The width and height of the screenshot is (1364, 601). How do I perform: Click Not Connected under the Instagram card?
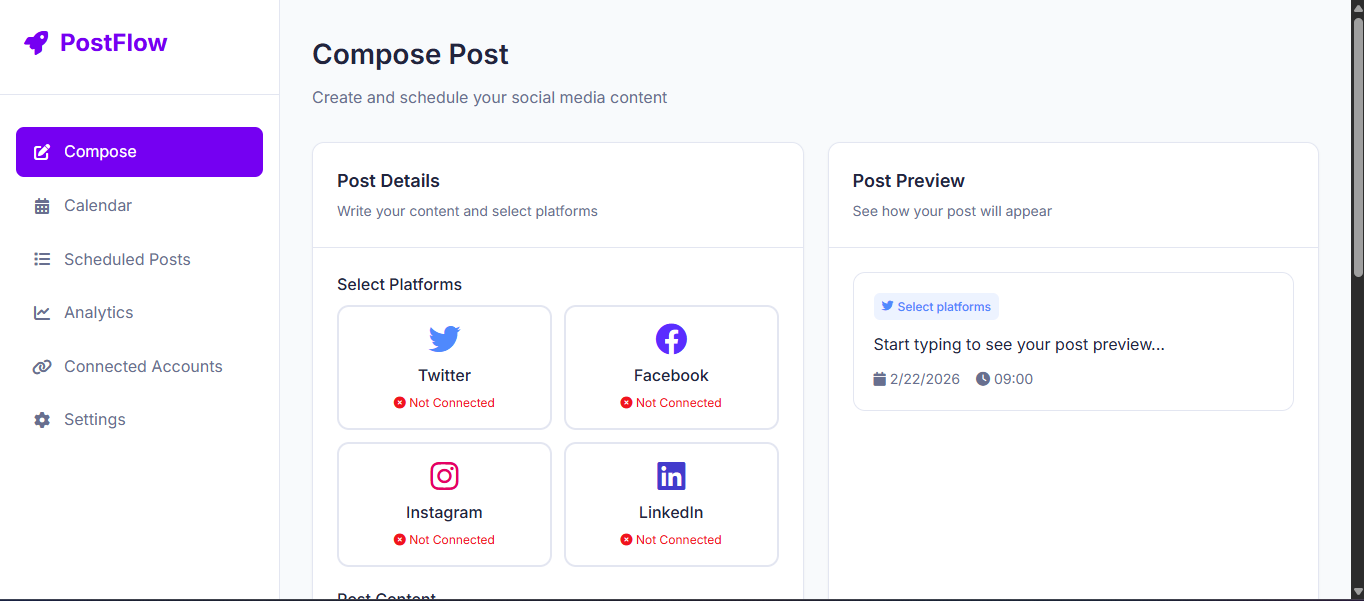pyautogui.click(x=444, y=540)
